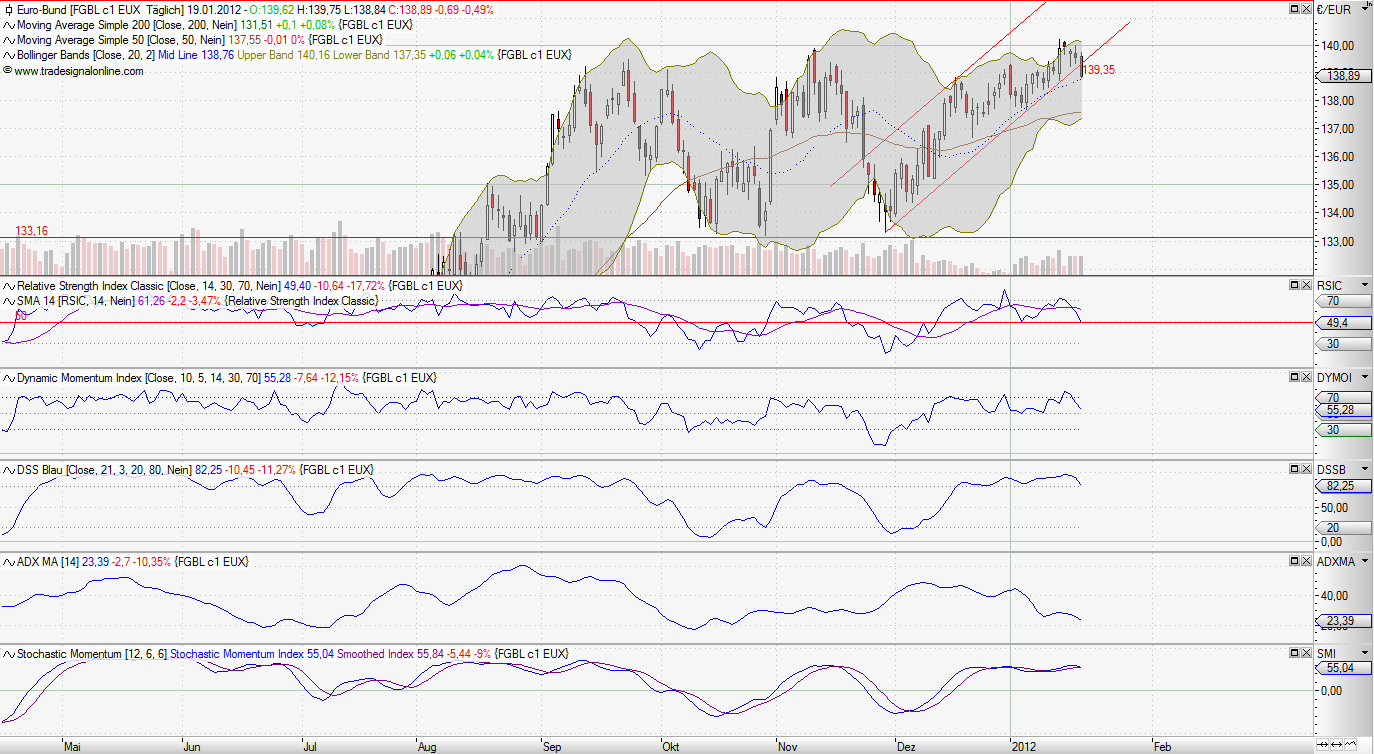Toggle maximize on the ADX MA panel
Image resolution: width=1374 pixels, height=754 pixels.
click(x=1294, y=561)
